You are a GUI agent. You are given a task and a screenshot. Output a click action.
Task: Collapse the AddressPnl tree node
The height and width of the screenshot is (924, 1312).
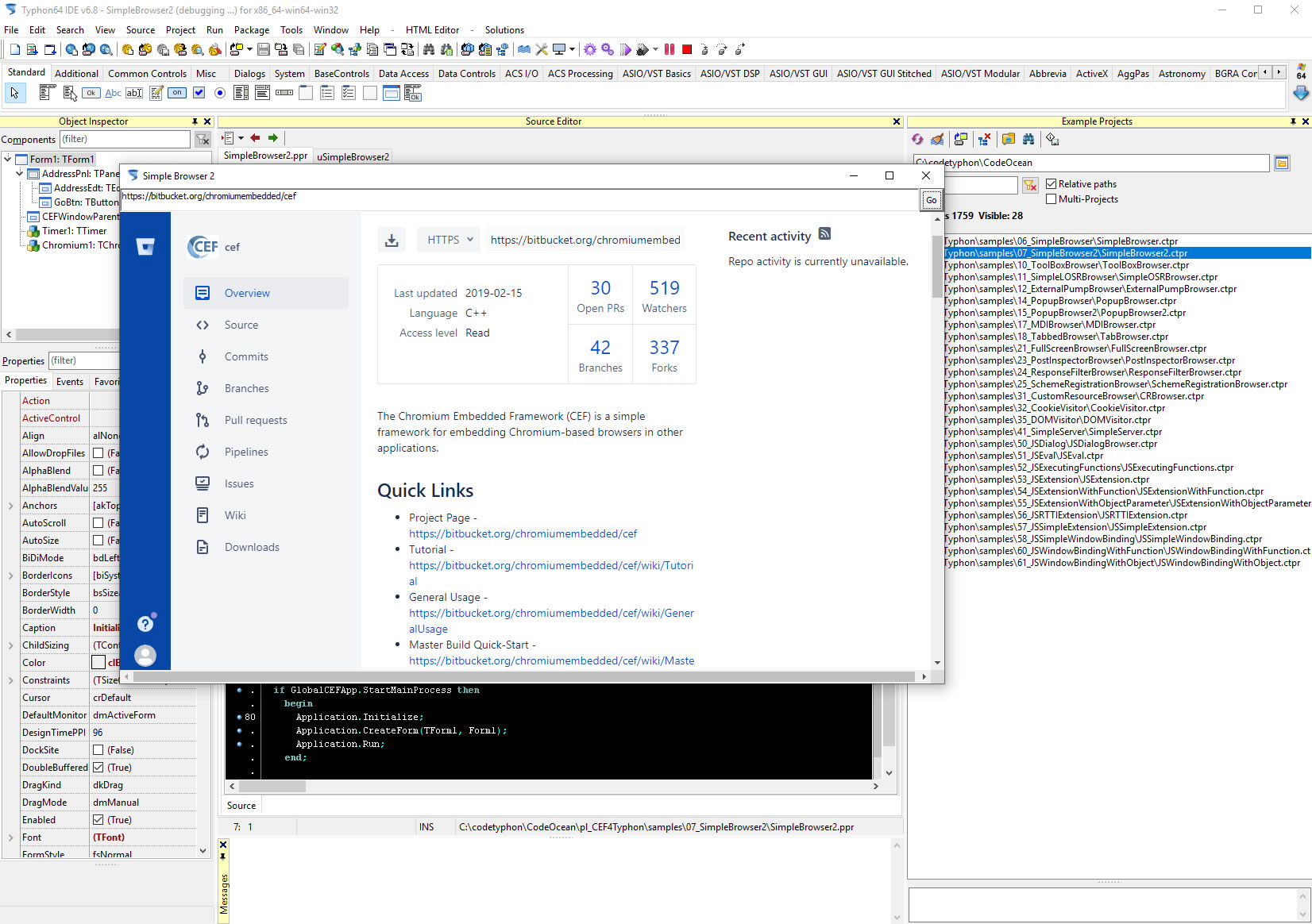tap(20, 173)
